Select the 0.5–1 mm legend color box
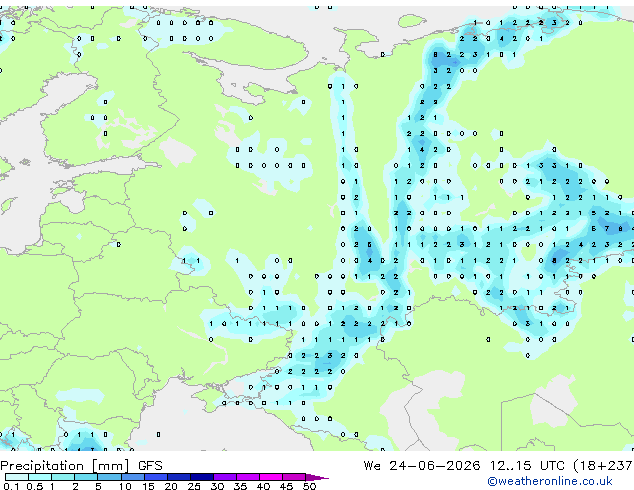634x490 pixels. coord(40,477)
